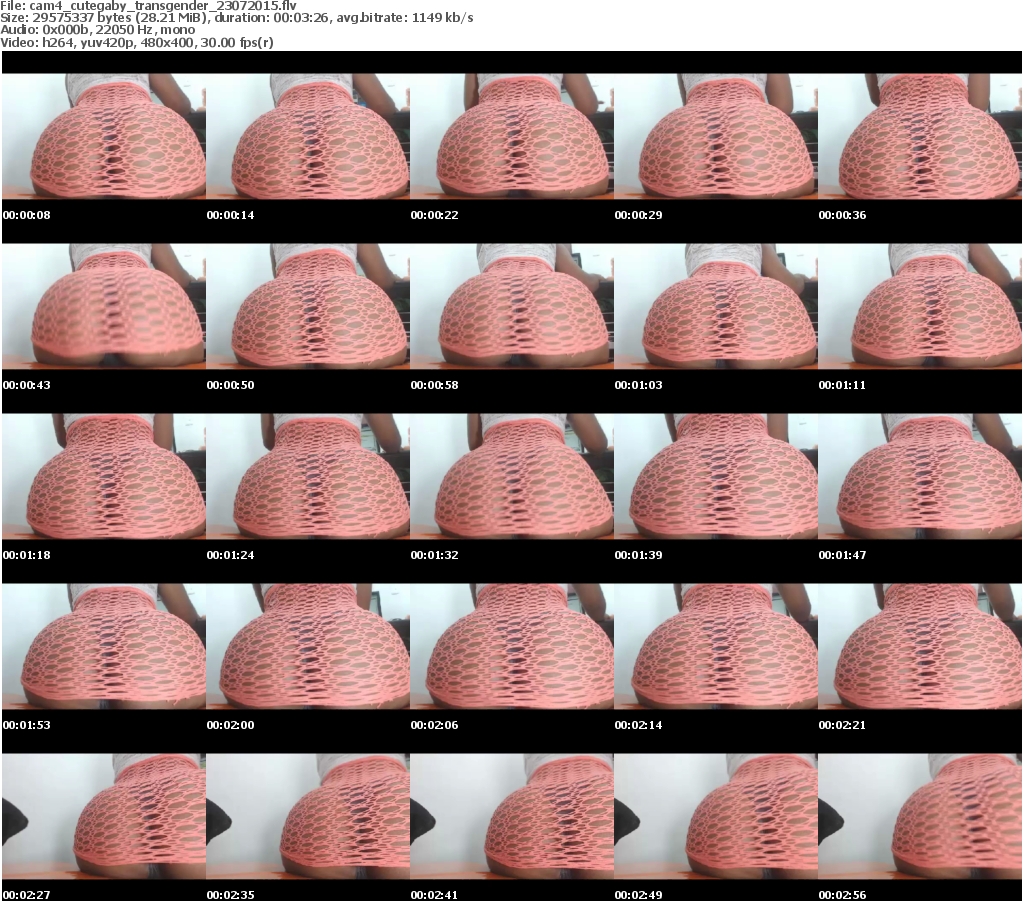Pick the thumbnail at 00:02:35
Image resolution: width=1024 pixels, height=901 pixels.
point(308,816)
